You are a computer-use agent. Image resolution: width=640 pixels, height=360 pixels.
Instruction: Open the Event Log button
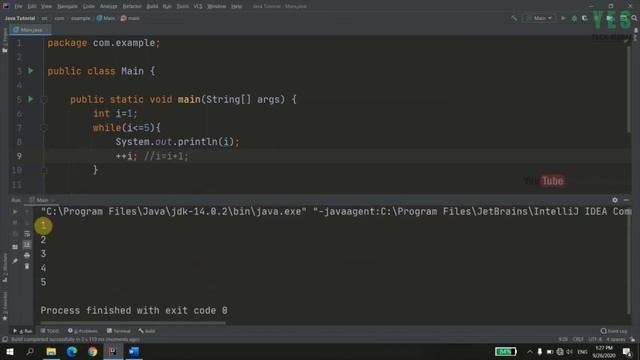coord(614,331)
